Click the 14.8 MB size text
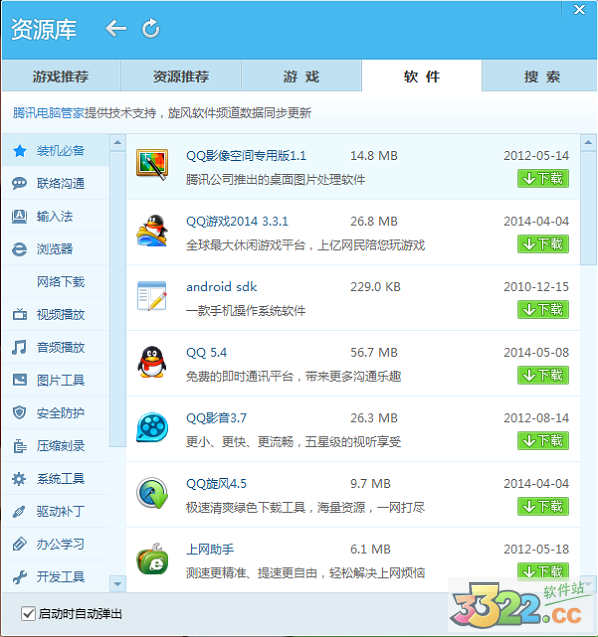This screenshot has height=637, width=598. coord(374,156)
